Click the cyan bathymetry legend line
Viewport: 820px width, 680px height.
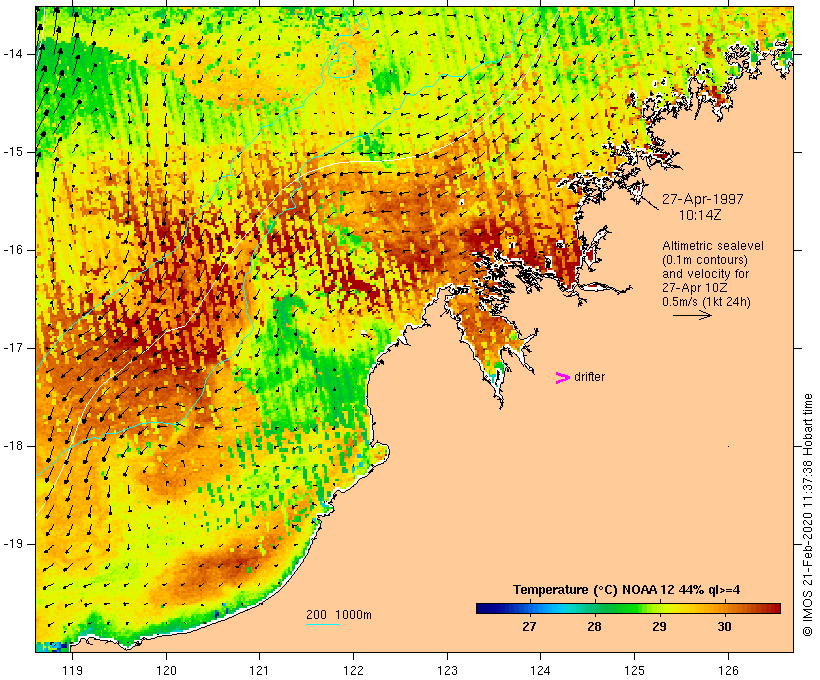point(323,624)
